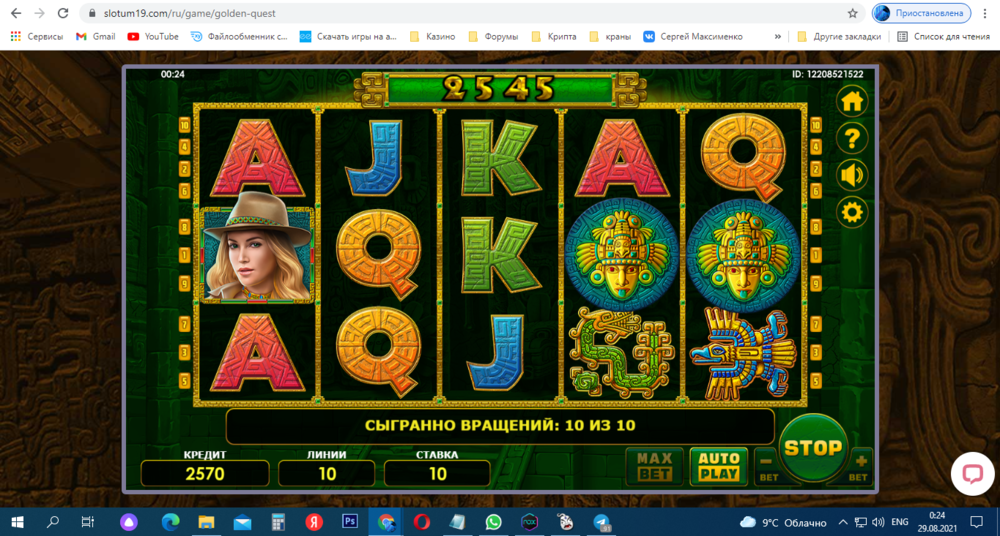Decrease bet with the minus button
Image resolution: width=1000 pixels, height=536 pixels.
(x=768, y=463)
